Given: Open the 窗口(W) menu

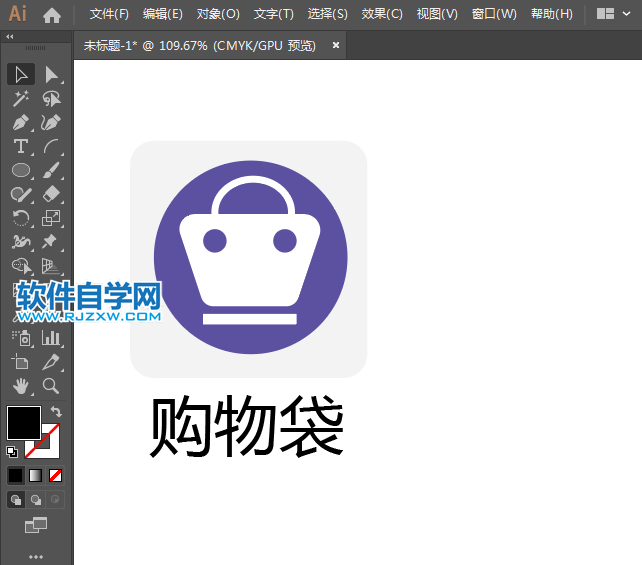Looking at the screenshot, I should tap(494, 14).
